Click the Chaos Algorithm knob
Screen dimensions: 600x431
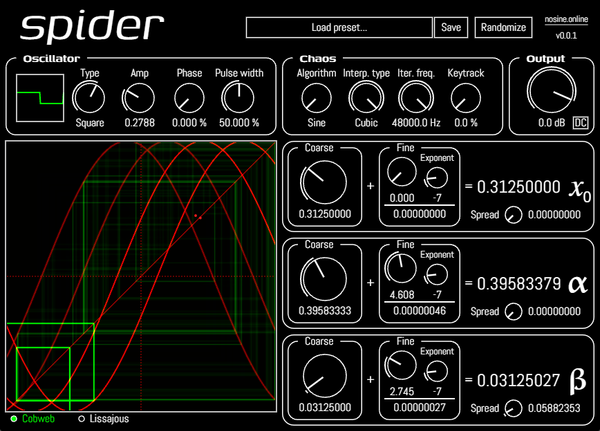(316, 98)
